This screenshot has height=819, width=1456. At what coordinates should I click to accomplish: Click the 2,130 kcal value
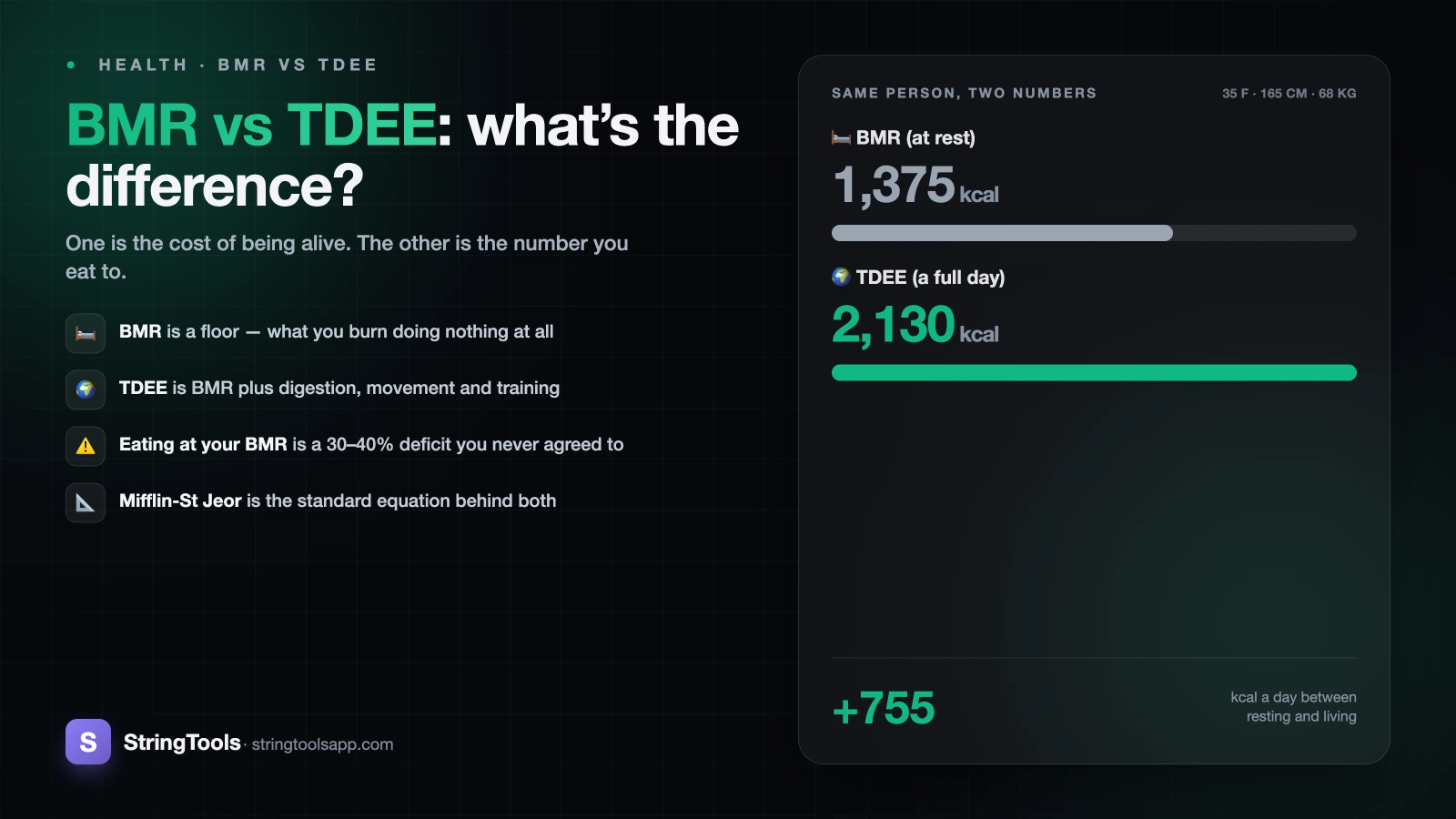pyautogui.click(x=915, y=325)
